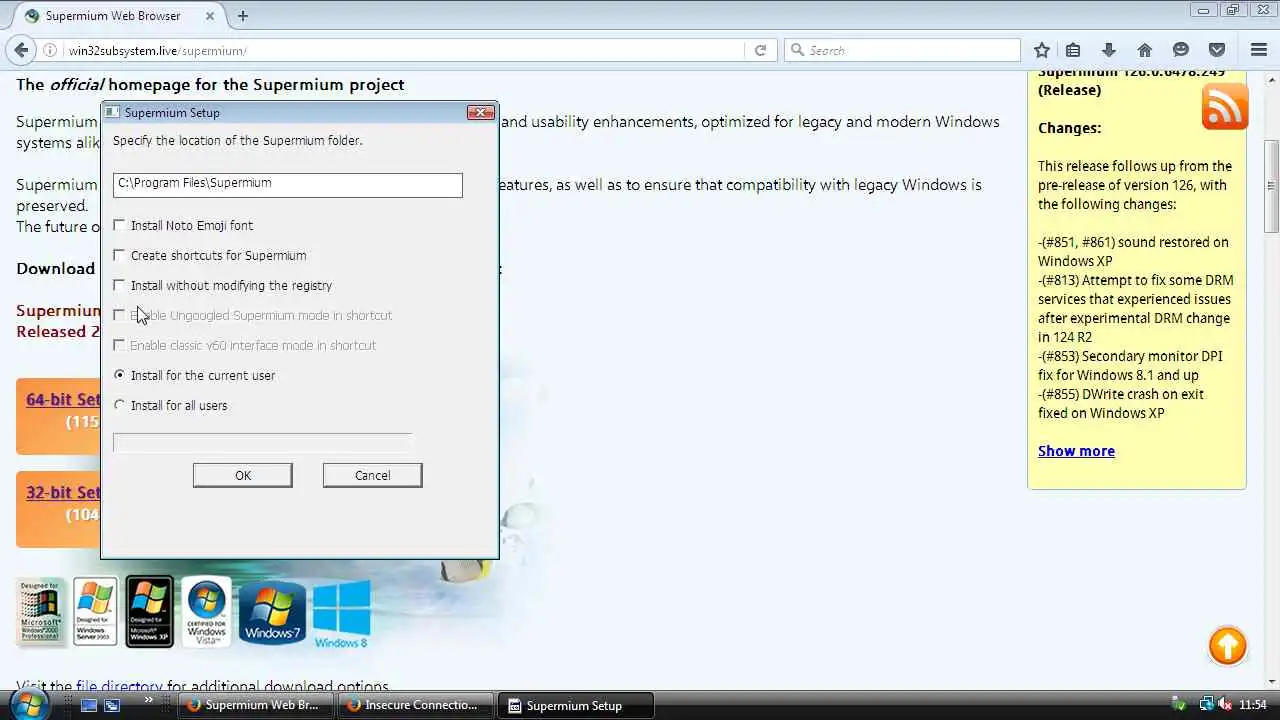Open the hamburger menu in browser
The image size is (1280, 720).
(1259, 50)
